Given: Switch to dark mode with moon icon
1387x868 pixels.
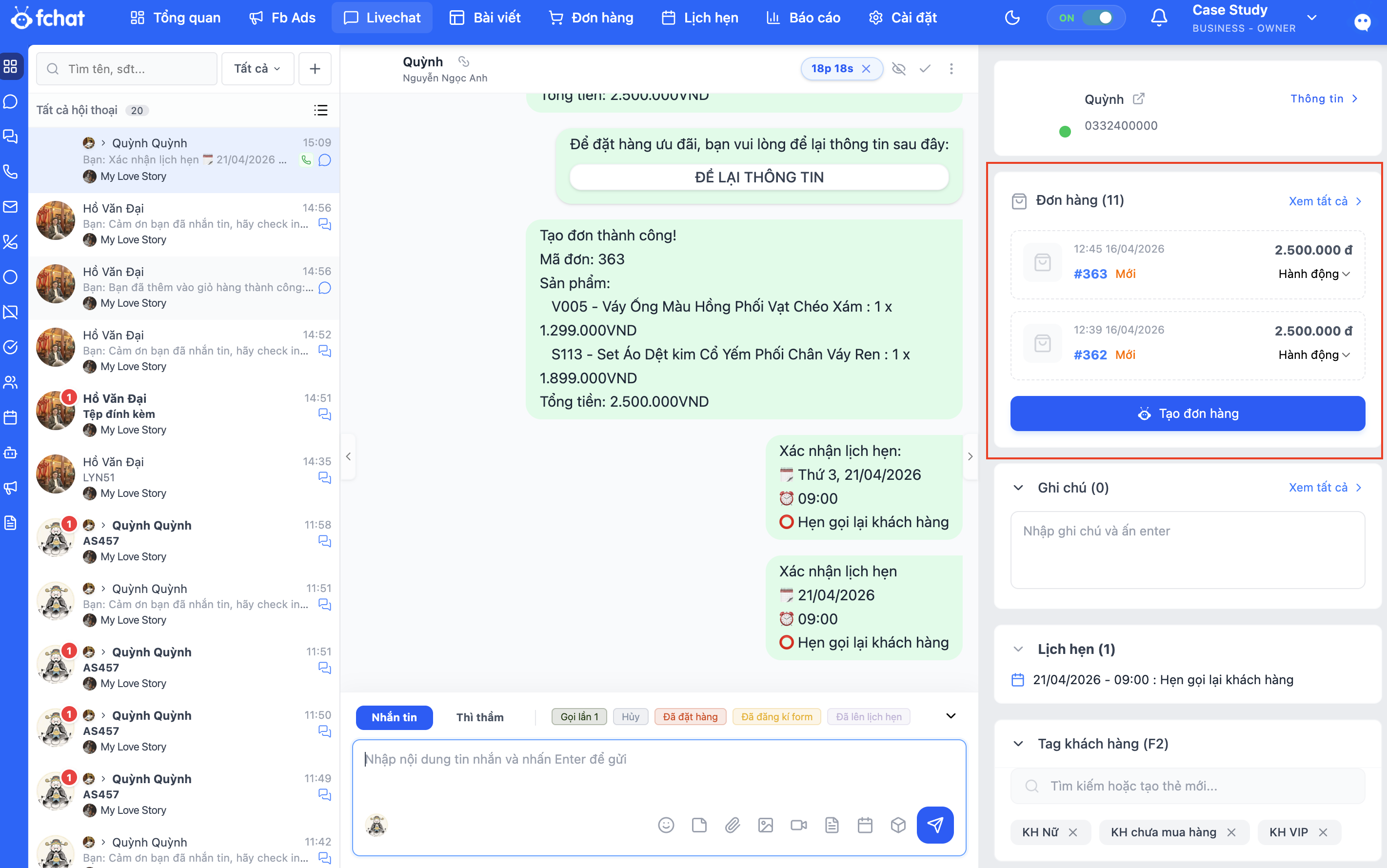Looking at the screenshot, I should click(1012, 18).
